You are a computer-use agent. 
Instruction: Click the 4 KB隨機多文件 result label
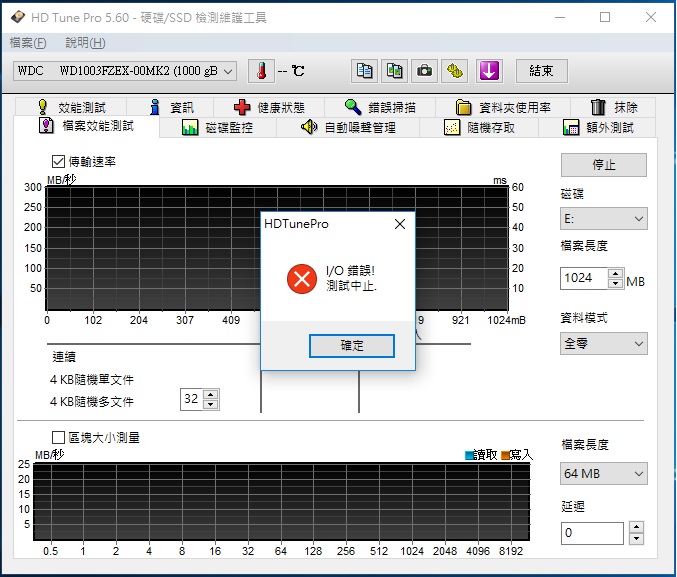92,402
